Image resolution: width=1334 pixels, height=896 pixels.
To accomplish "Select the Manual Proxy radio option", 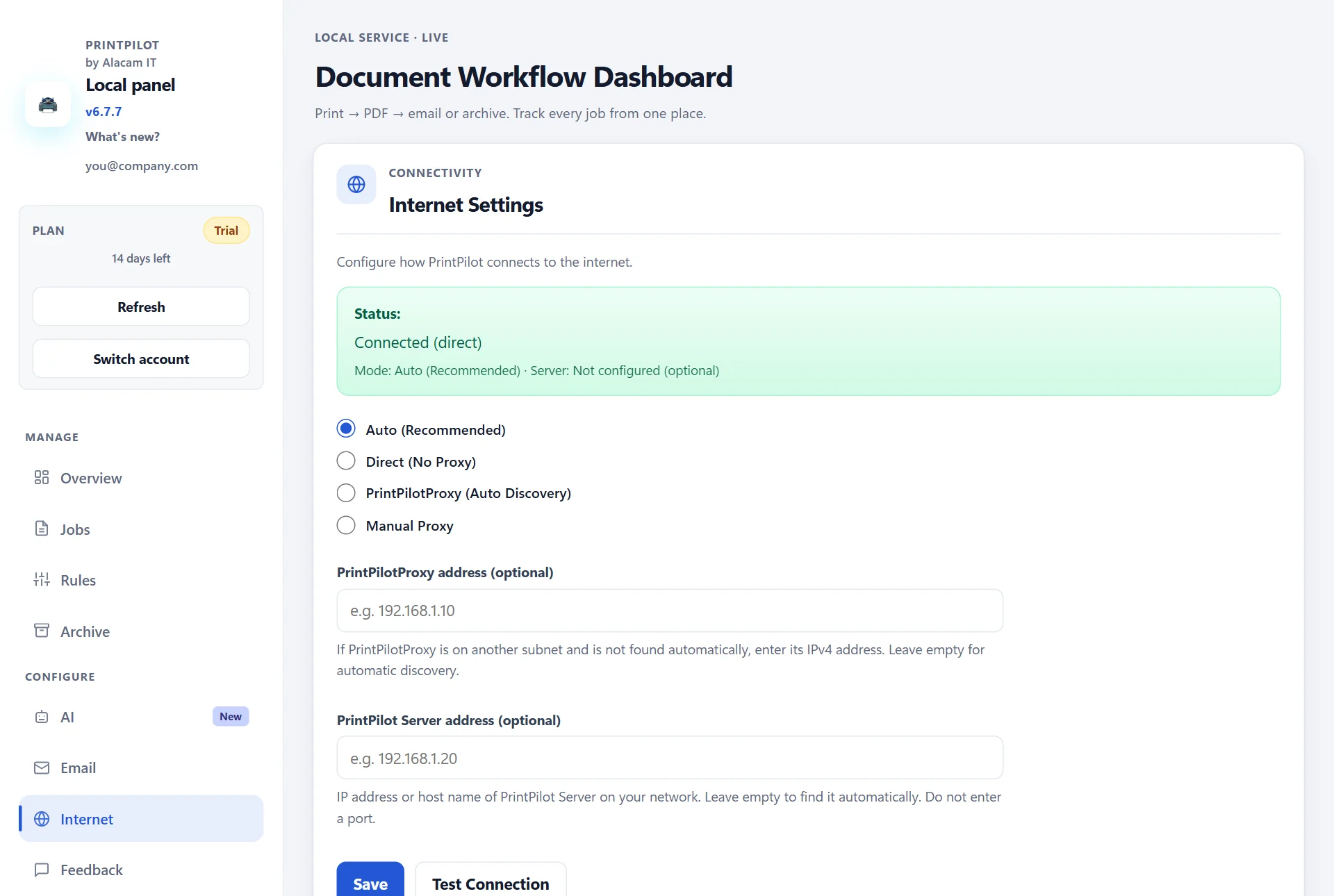I will pos(346,526).
